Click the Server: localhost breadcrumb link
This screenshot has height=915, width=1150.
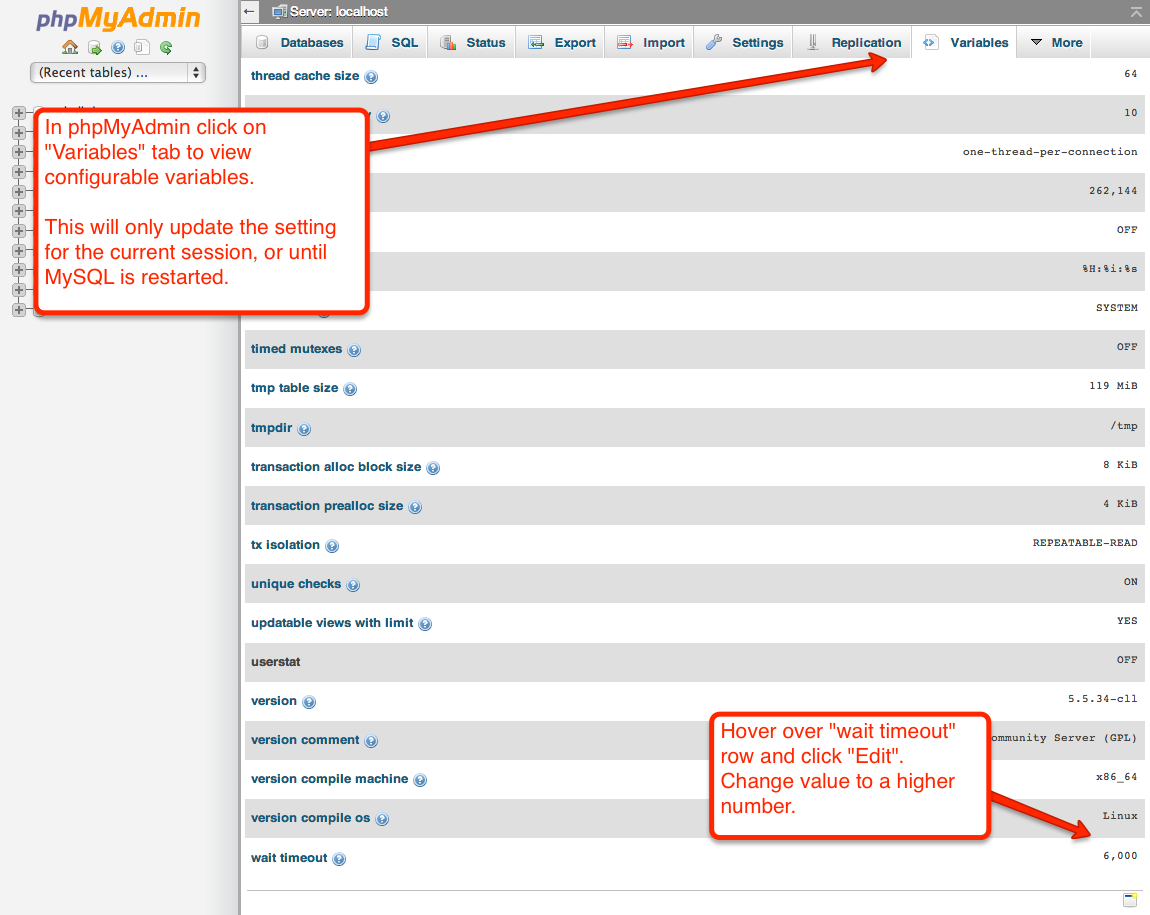click(x=338, y=12)
